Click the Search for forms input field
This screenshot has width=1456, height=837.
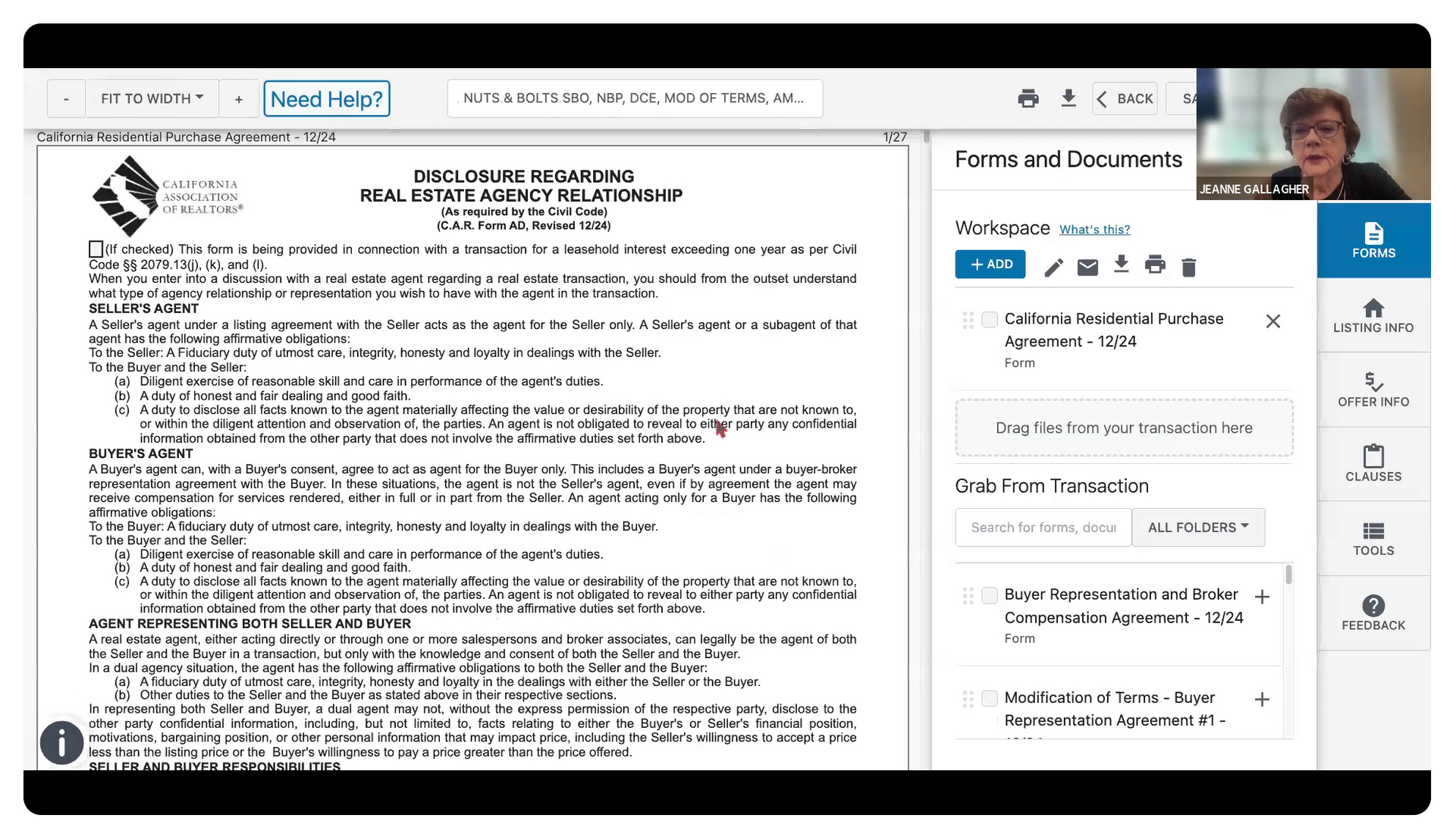coord(1043,528)
